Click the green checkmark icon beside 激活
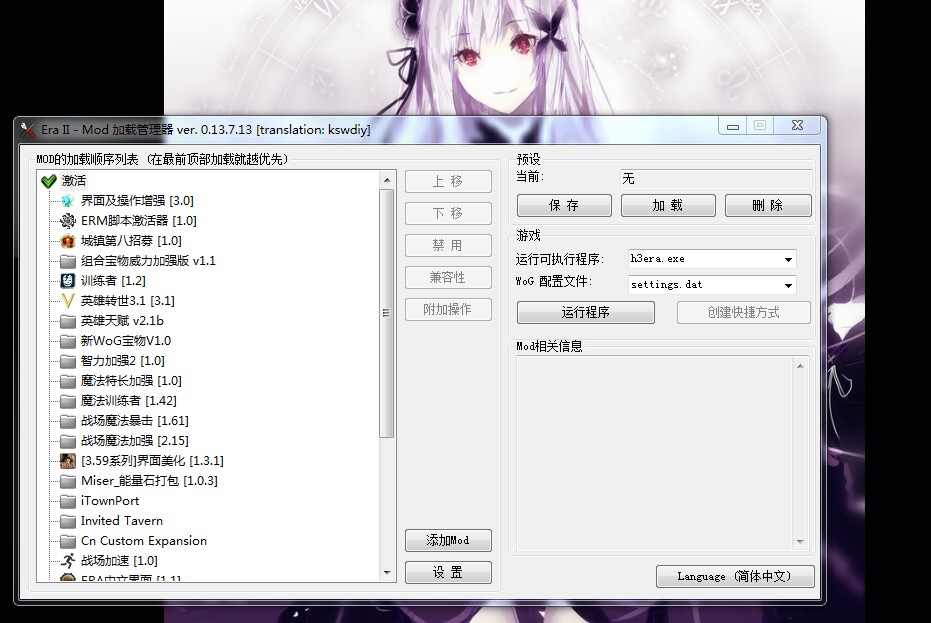The width and height of the screenshot is (931, 623). pos(49,181)
